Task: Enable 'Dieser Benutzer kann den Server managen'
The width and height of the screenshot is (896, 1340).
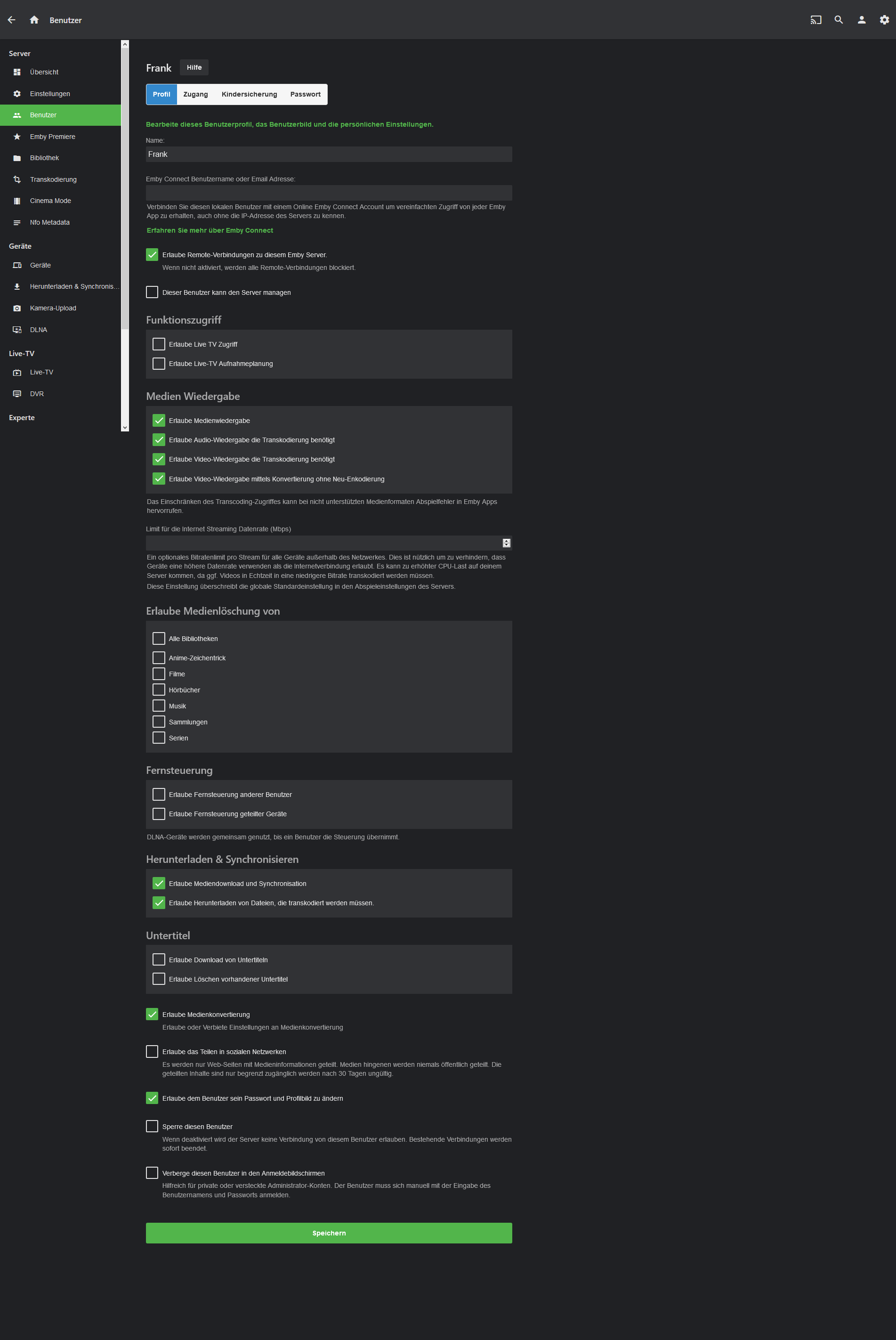Action: [x=152, y=292]
